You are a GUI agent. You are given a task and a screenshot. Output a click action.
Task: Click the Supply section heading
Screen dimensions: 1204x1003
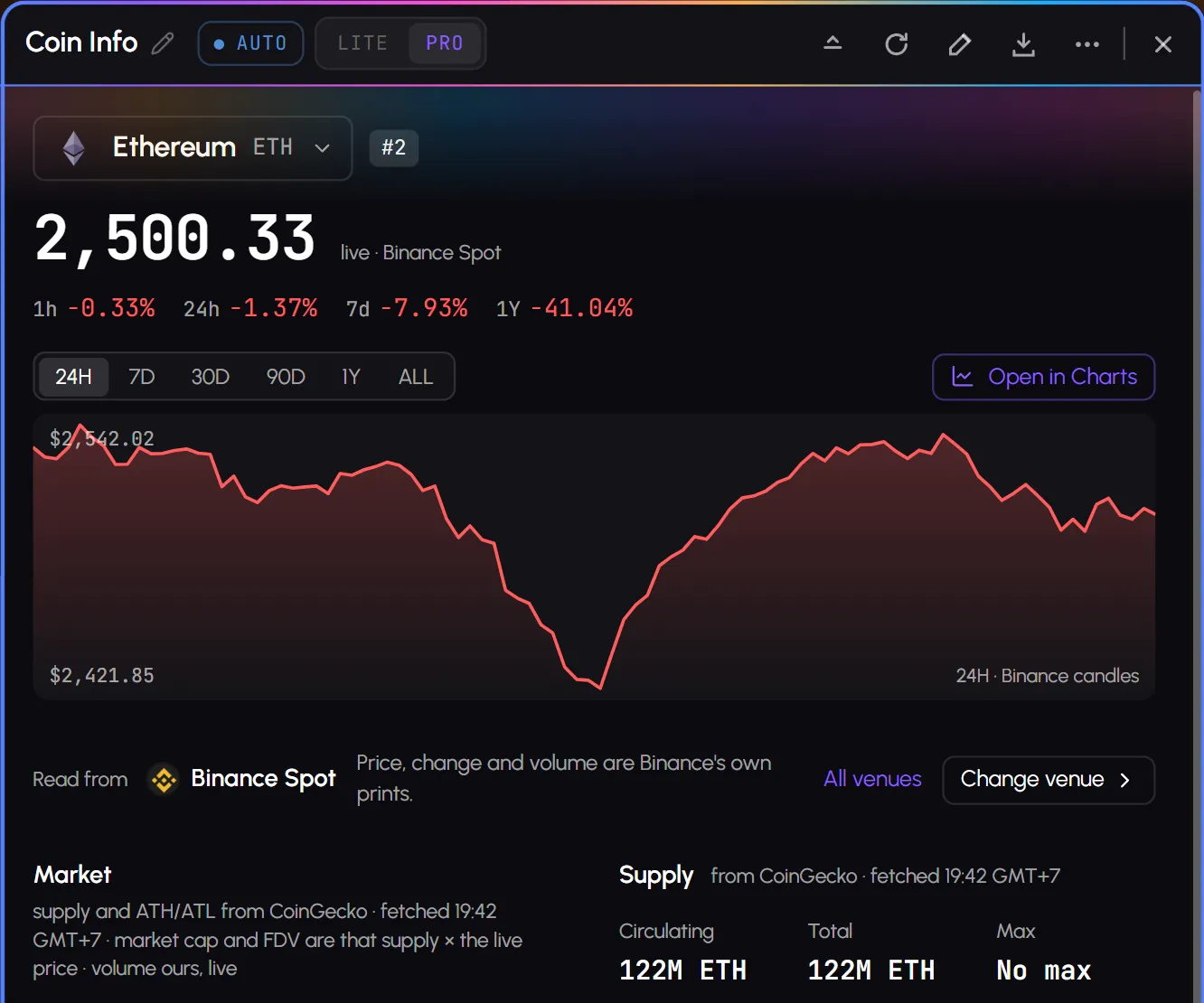point(656,876)
